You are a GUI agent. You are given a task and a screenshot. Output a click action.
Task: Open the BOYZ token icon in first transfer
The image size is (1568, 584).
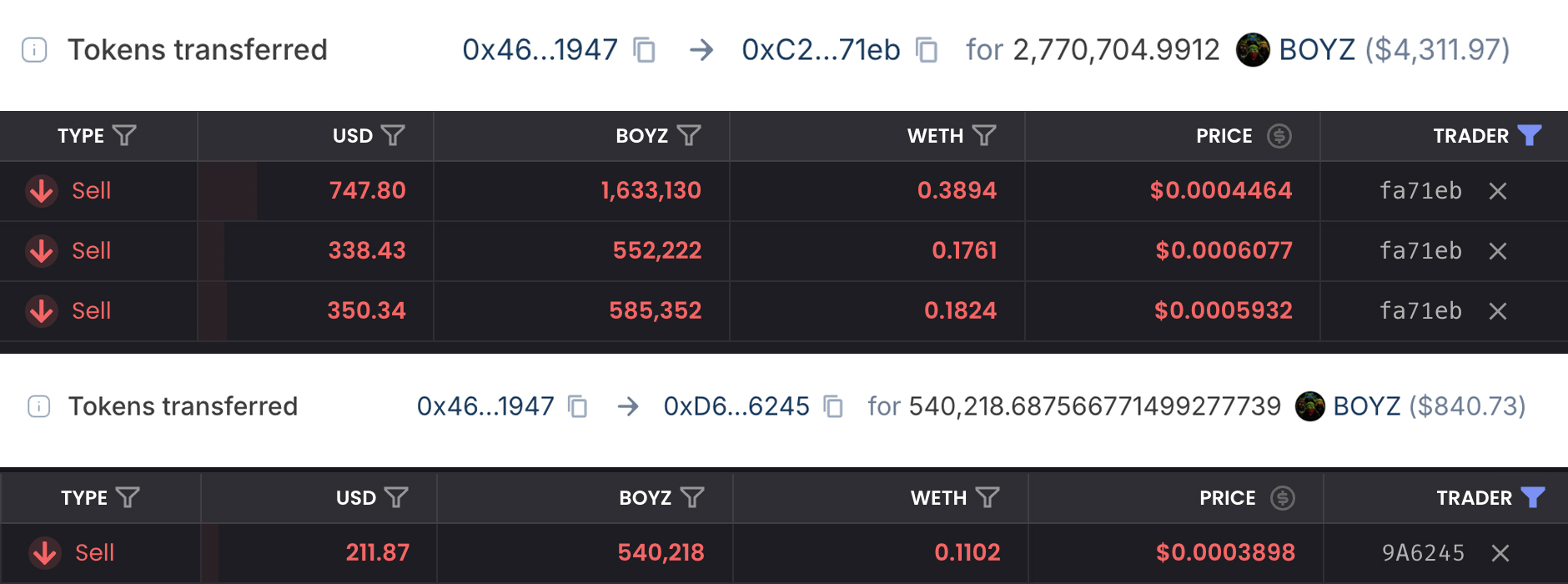(1253, 50)
